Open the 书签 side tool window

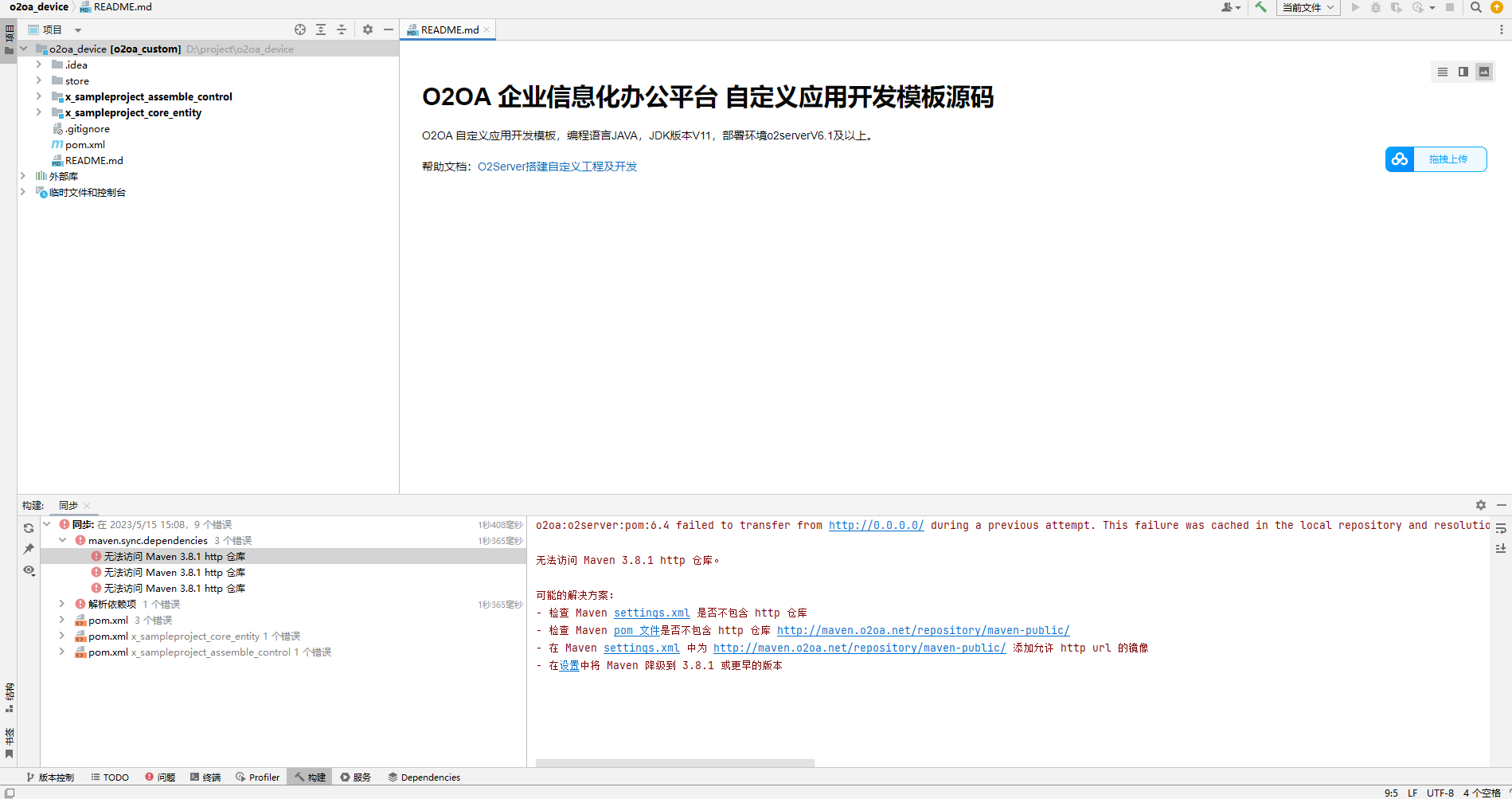point(9,742)
